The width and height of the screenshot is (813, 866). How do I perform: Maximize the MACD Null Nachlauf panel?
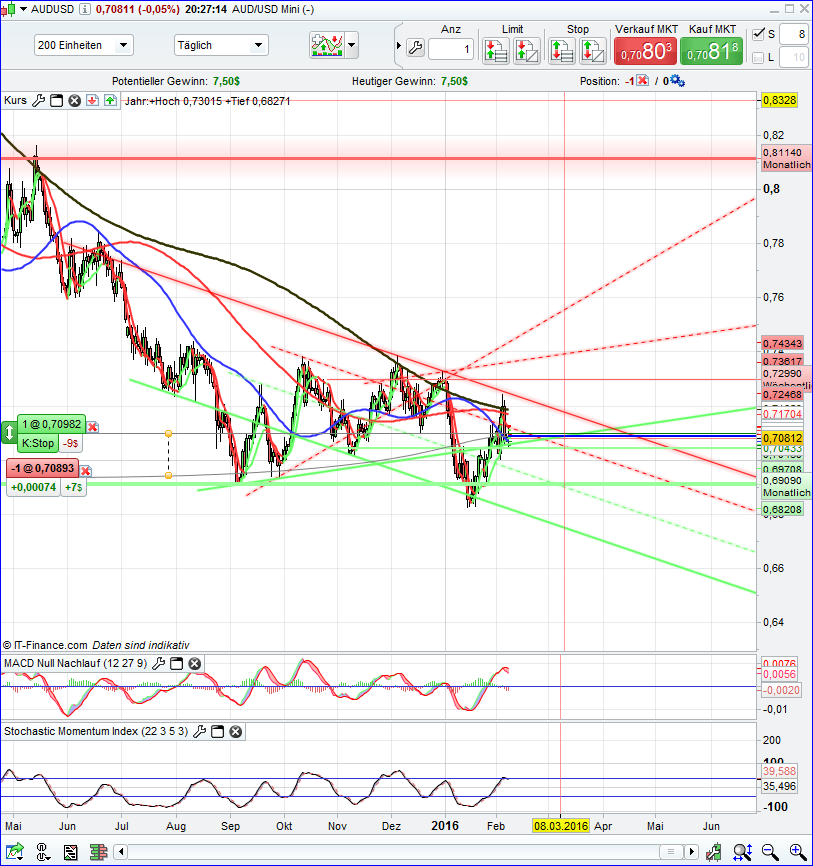(x=176, y=664)
